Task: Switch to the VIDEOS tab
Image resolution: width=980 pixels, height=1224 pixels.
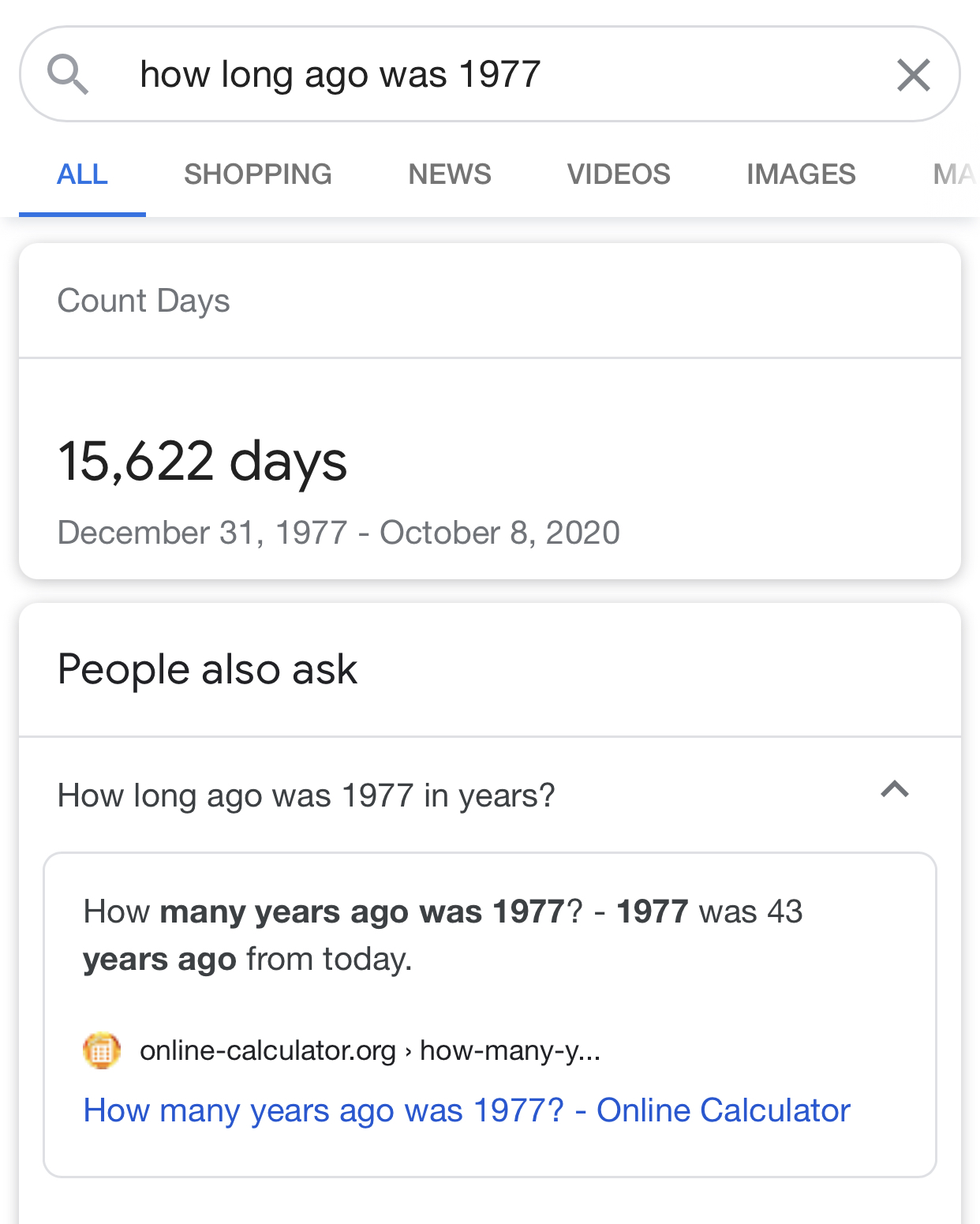Action: tap(619, 174)
